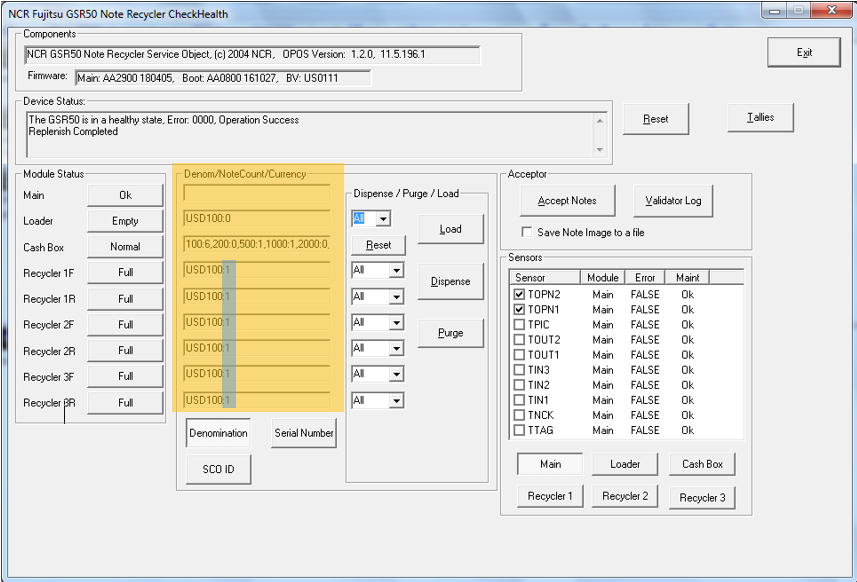Show Recycler 1 sensors

coord(550,496)
